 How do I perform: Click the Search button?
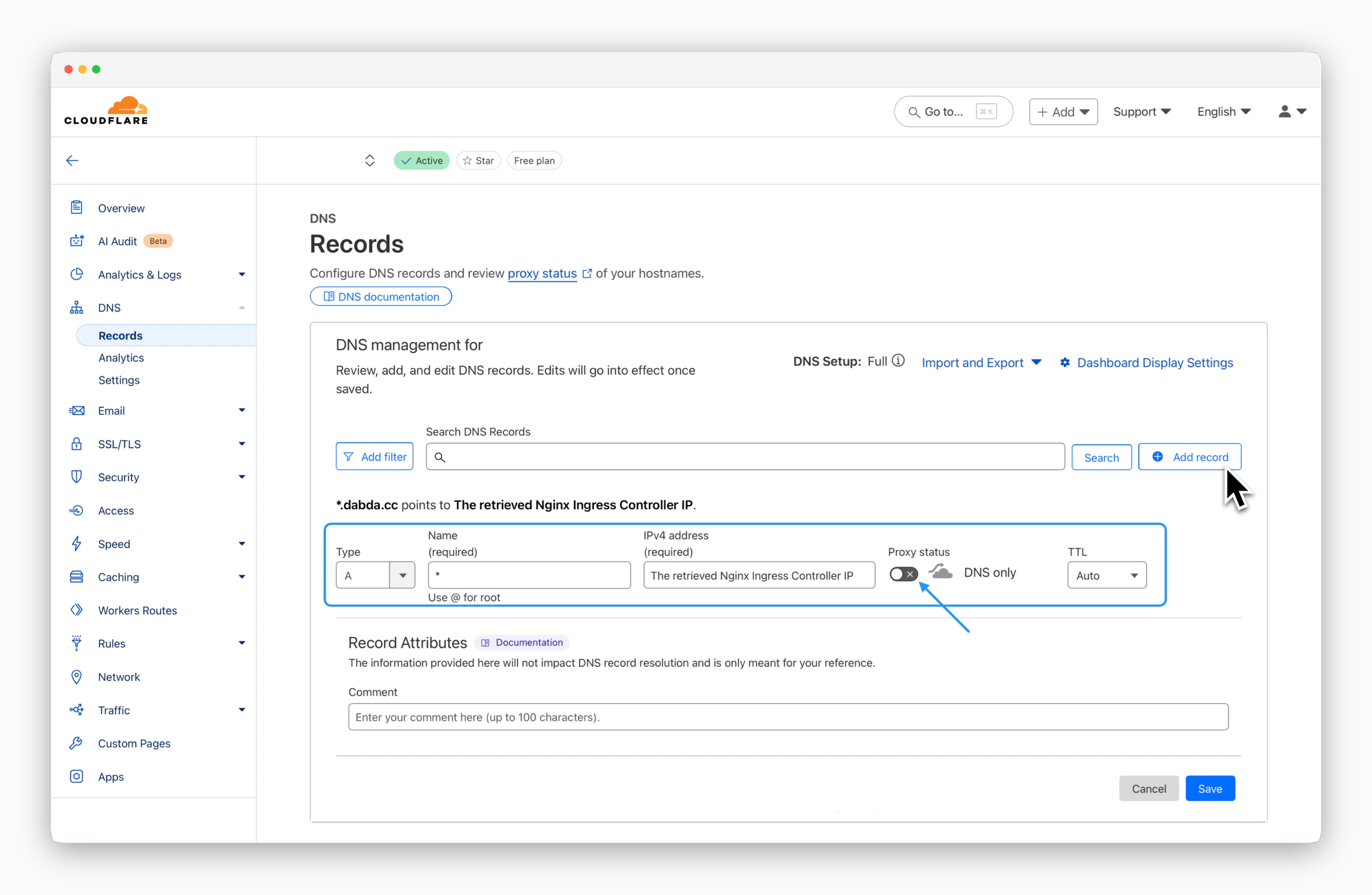click(1101, 457)
